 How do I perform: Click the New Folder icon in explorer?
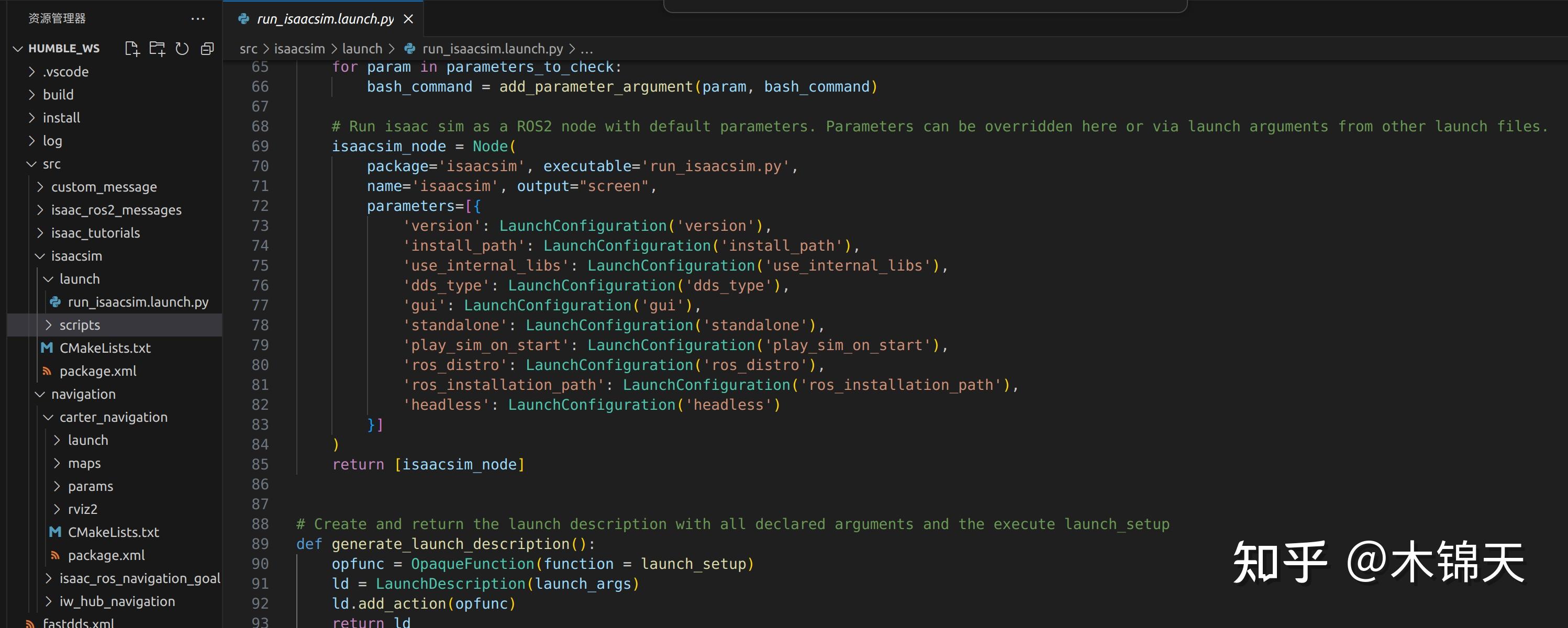click(x=157, y=49)
